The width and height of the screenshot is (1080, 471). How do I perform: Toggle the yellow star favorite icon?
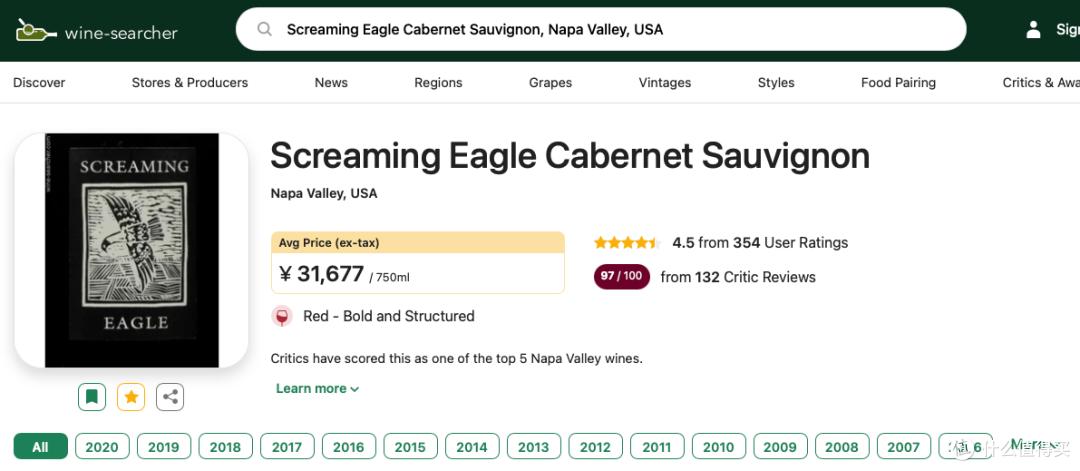click(131, 397)
